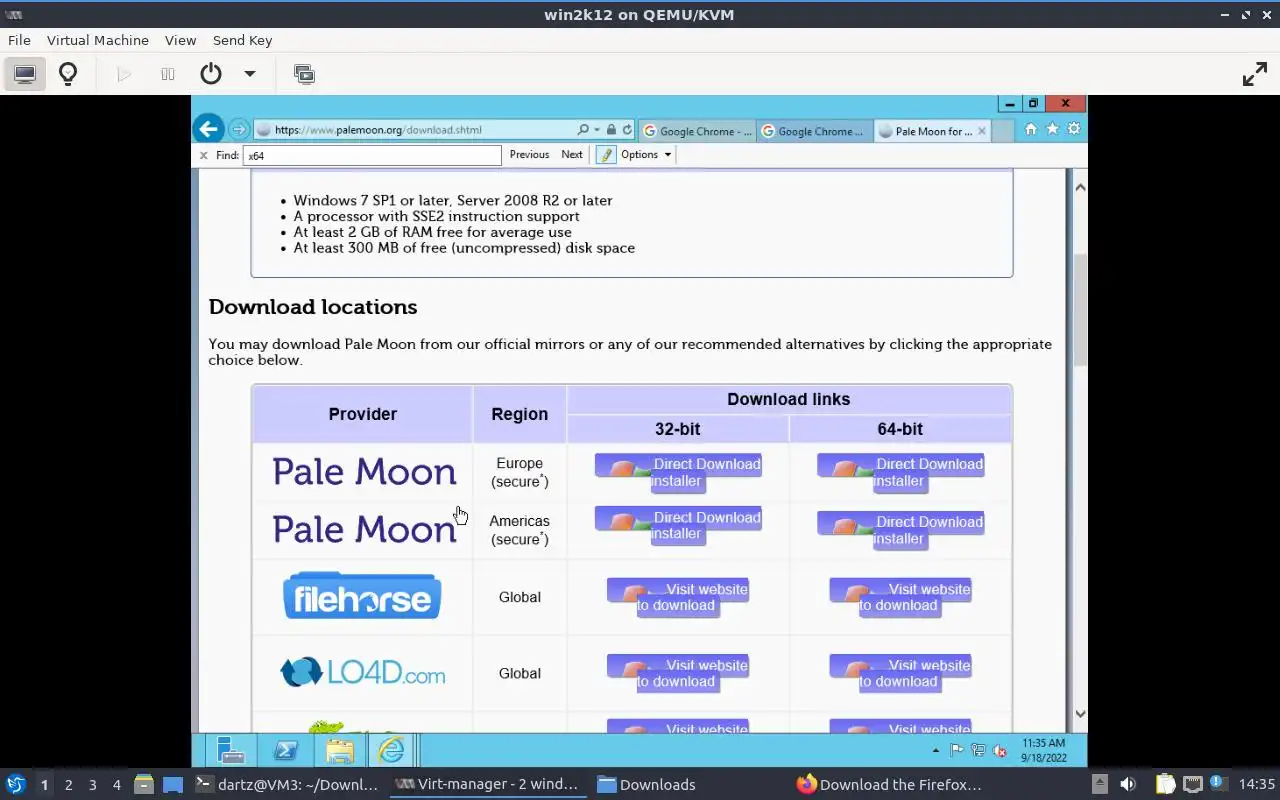Visit FileHorse 64-bit download website

coord(900,597)
